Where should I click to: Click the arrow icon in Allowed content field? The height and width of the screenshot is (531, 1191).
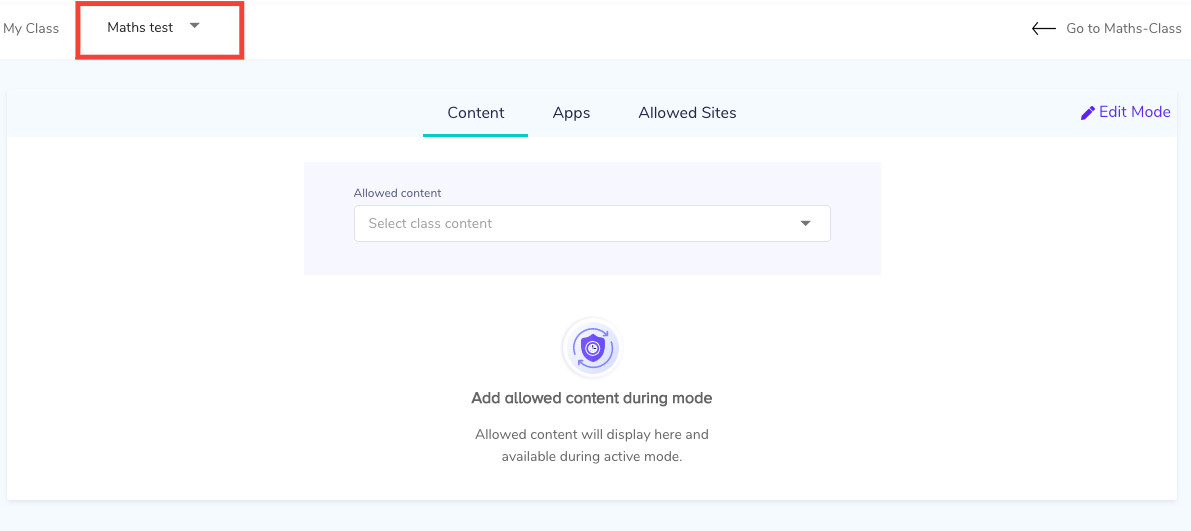click(x=806, y=223)
